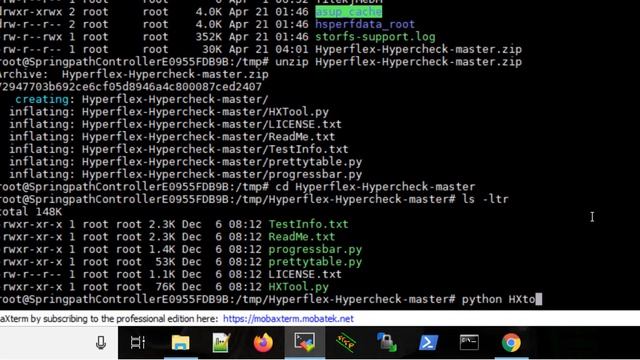Open Task View from the taskbar

138,342
